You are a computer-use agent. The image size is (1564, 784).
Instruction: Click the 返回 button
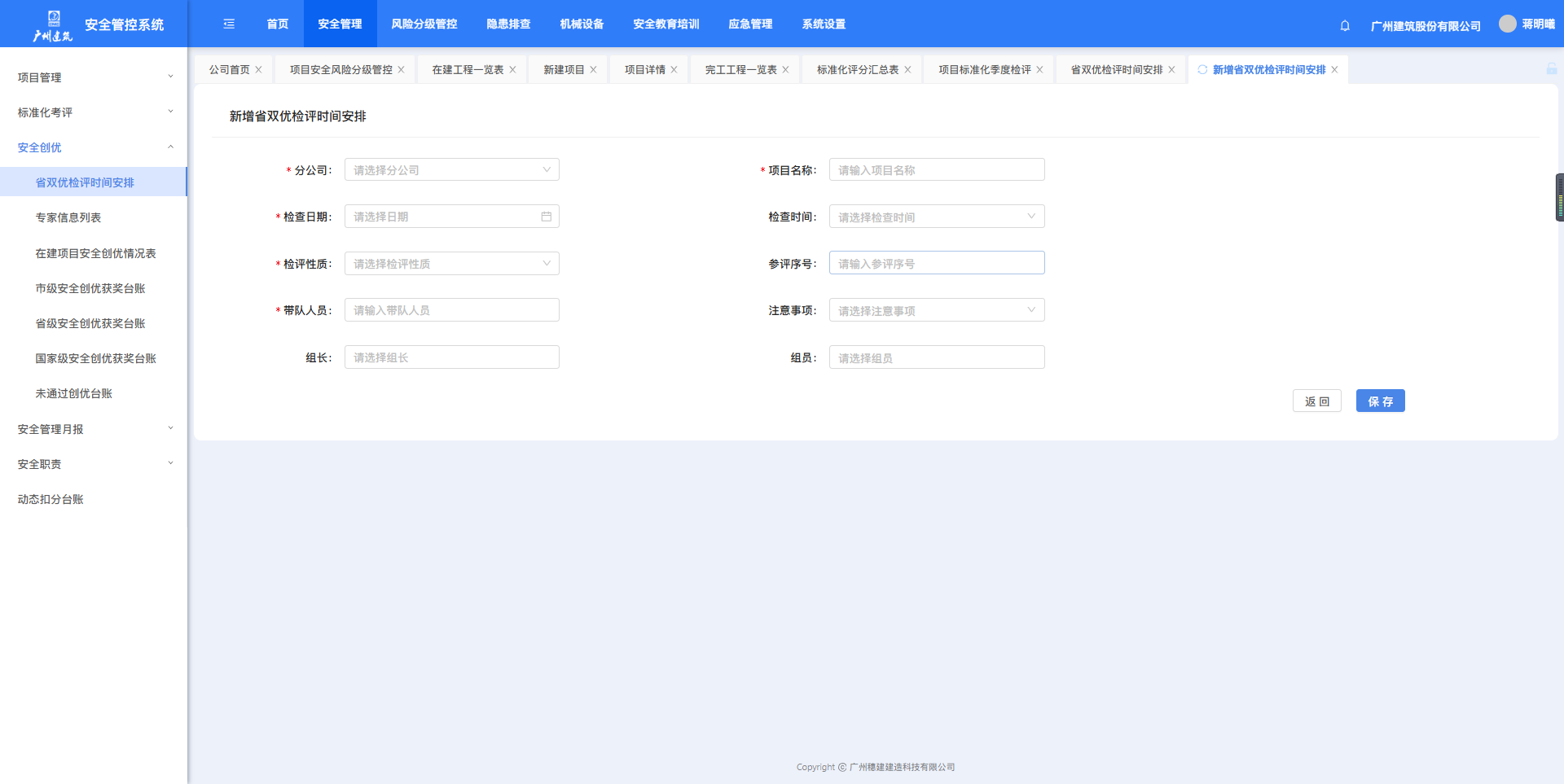(x=1316, y=401)
